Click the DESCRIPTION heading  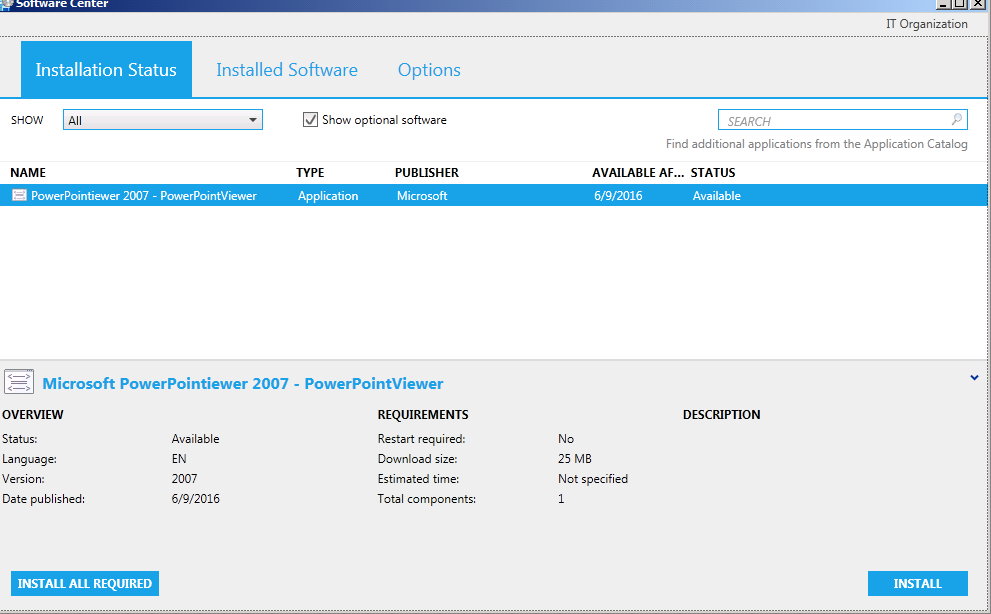click(x=721, y=415)
